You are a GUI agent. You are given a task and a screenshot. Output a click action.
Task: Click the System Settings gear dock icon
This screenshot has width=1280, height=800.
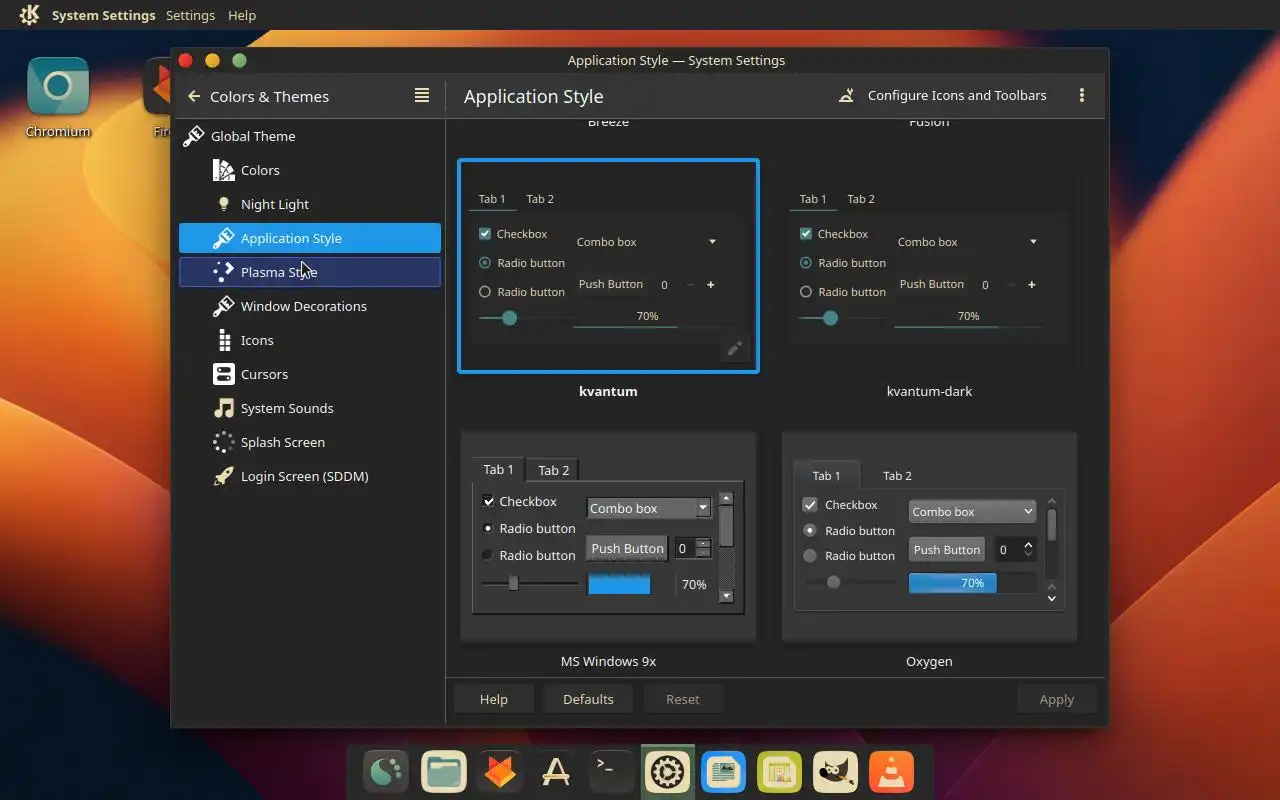tap(667, 772)
